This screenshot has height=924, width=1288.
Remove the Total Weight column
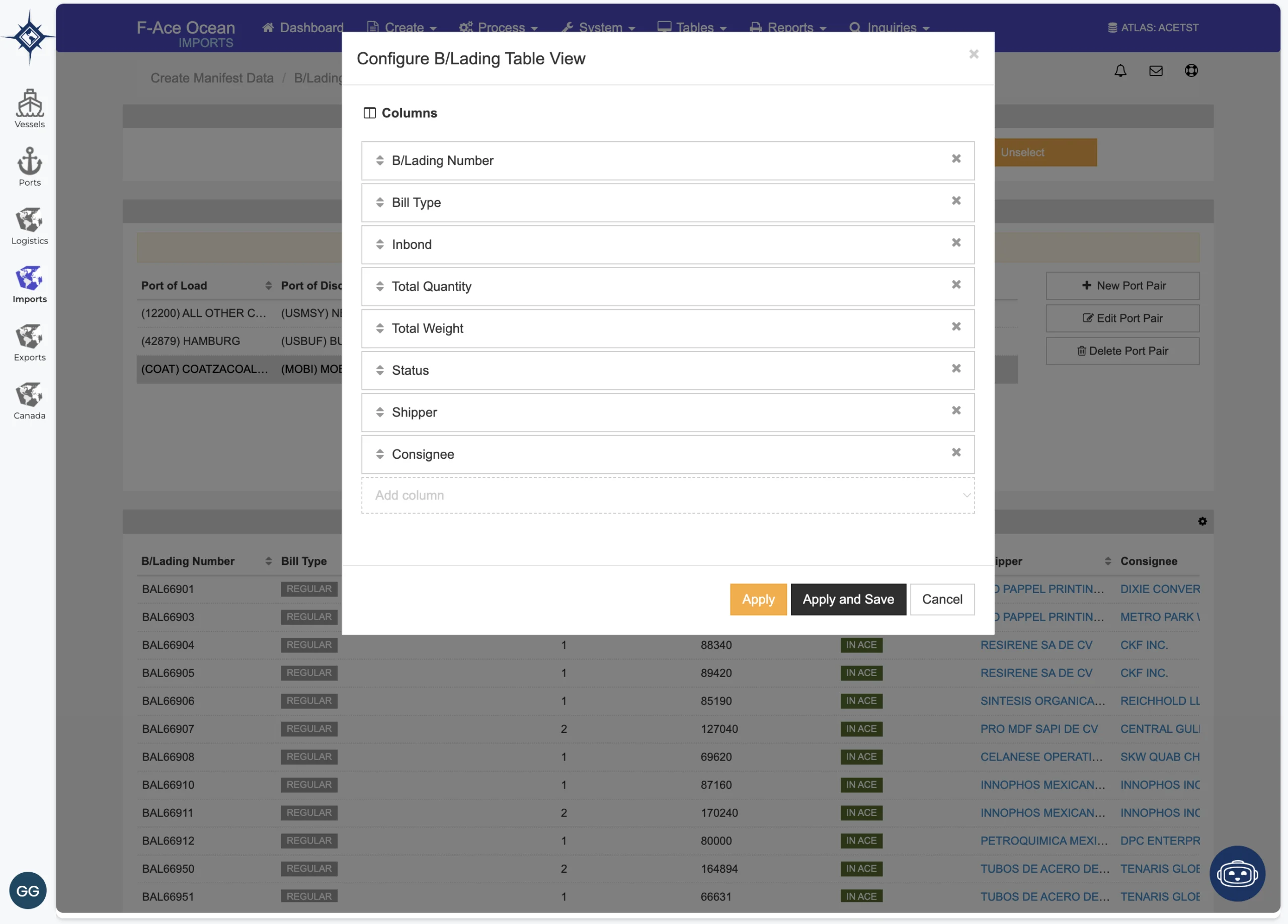[x=956, y=326]
